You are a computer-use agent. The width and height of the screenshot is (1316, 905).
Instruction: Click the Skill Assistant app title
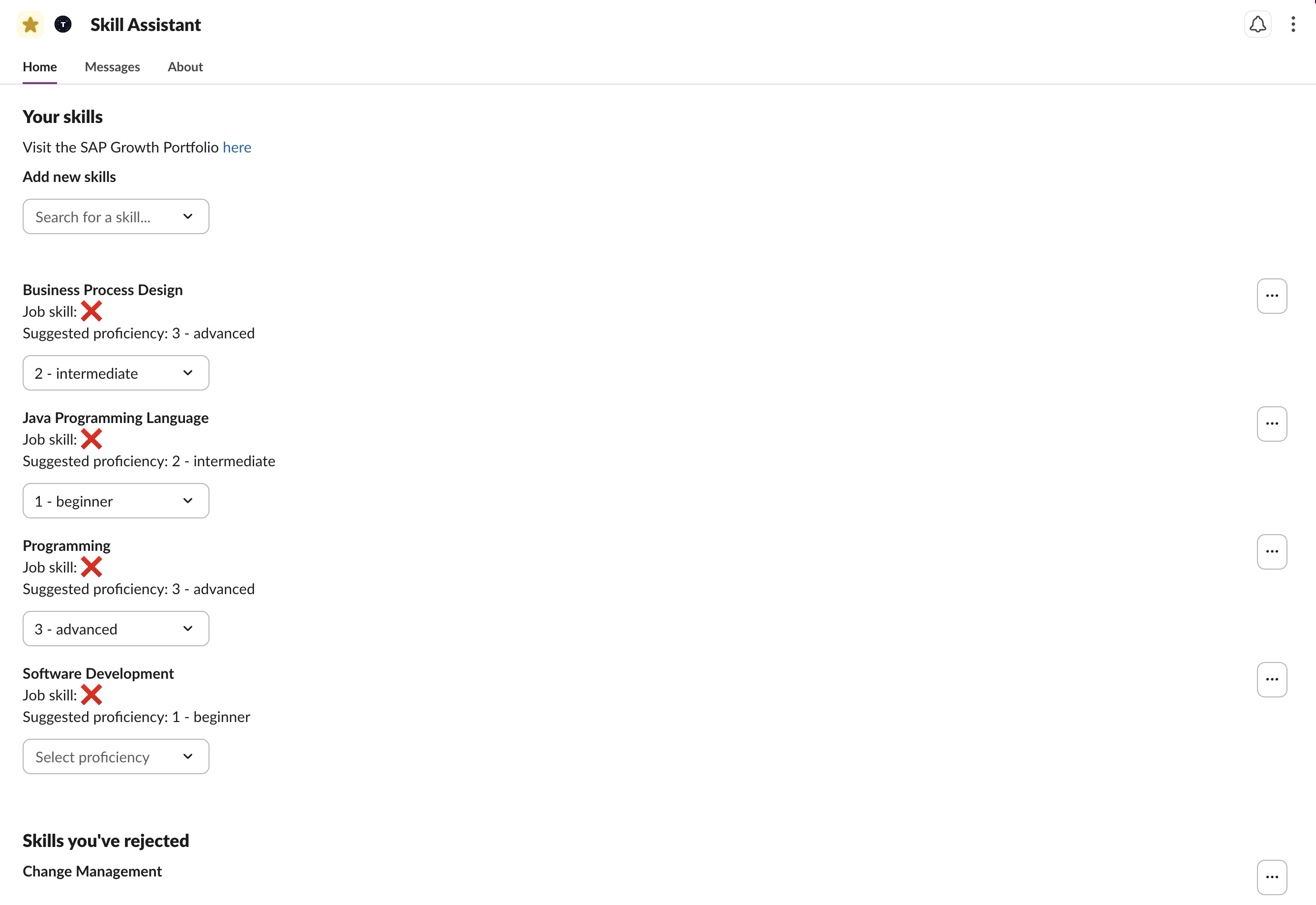pos(145,25)
